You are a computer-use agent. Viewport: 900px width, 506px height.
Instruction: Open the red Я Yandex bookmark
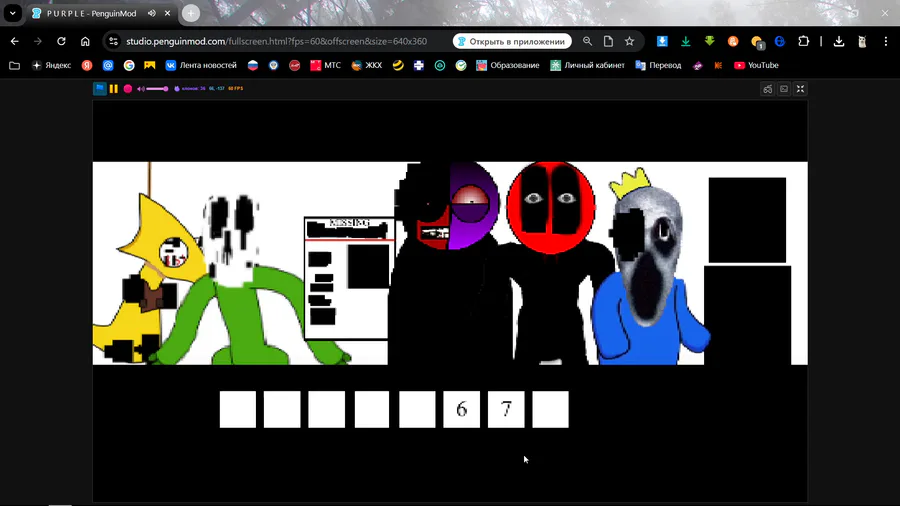coord(87,65)
